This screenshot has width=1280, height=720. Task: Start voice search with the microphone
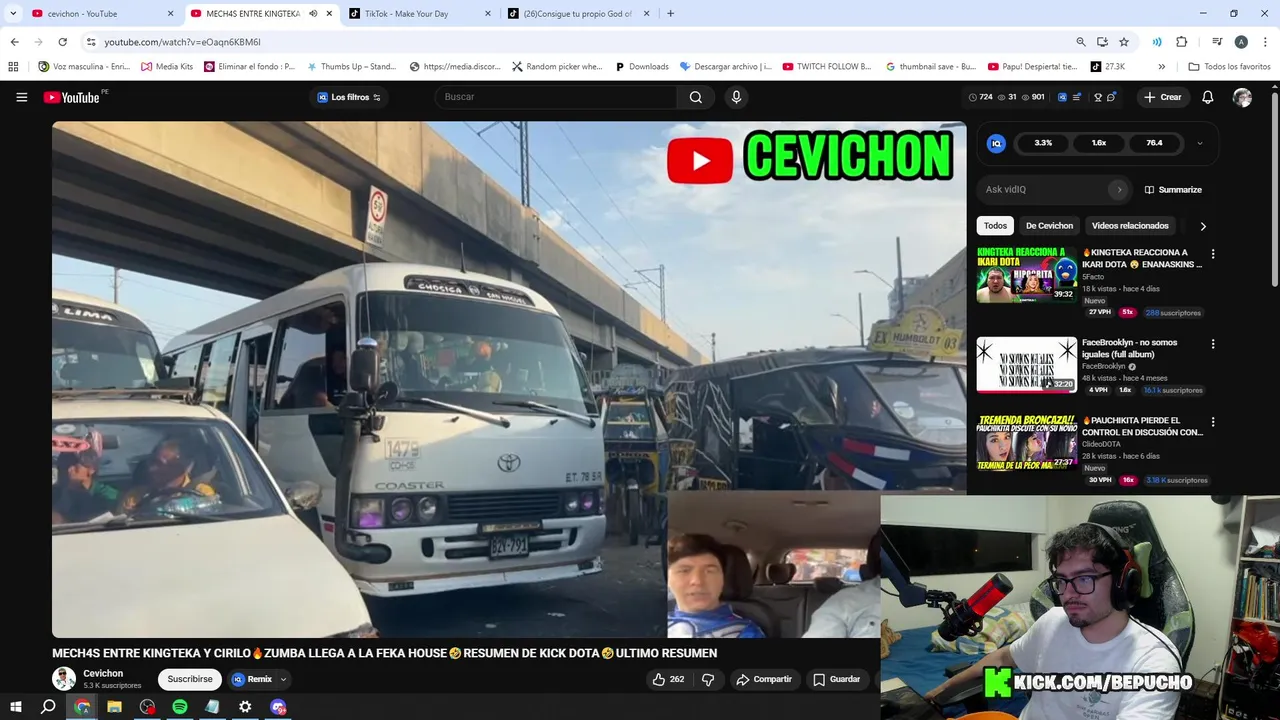[736, 97]
